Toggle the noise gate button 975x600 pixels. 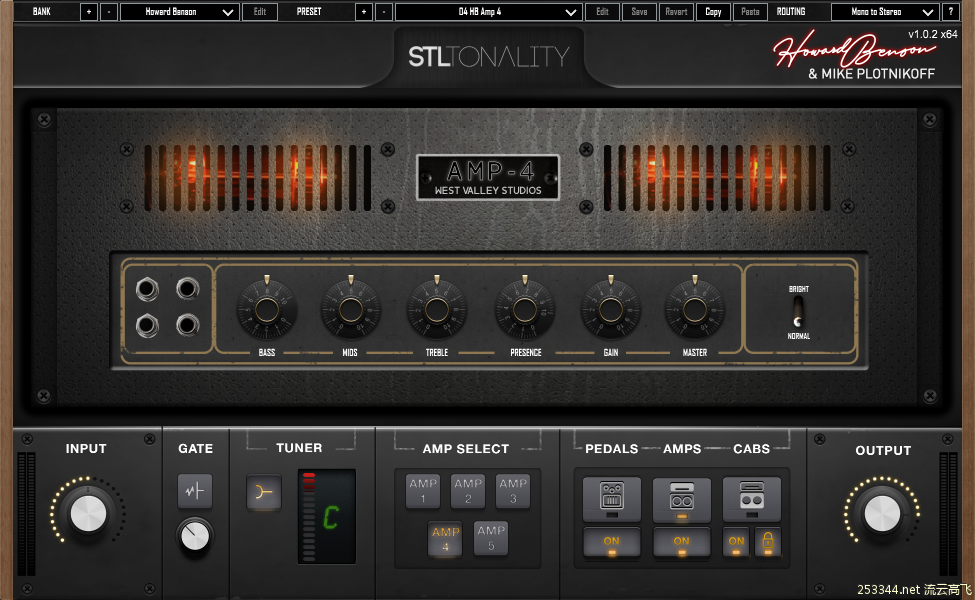point(195,491)
